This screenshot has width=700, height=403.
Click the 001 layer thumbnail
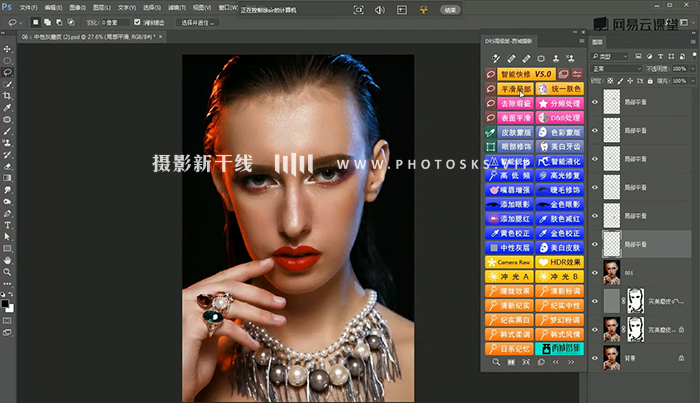[x=612, y=273]
